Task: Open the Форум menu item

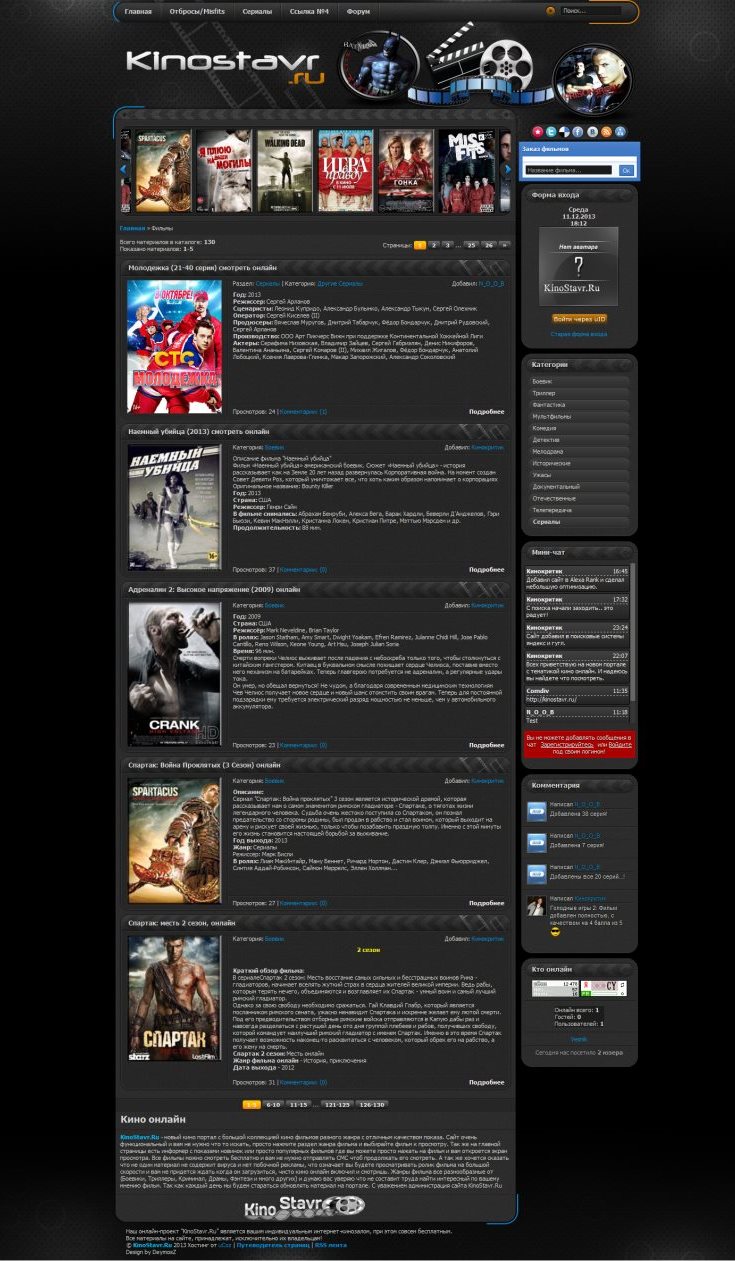Action: tap(357, 12)
